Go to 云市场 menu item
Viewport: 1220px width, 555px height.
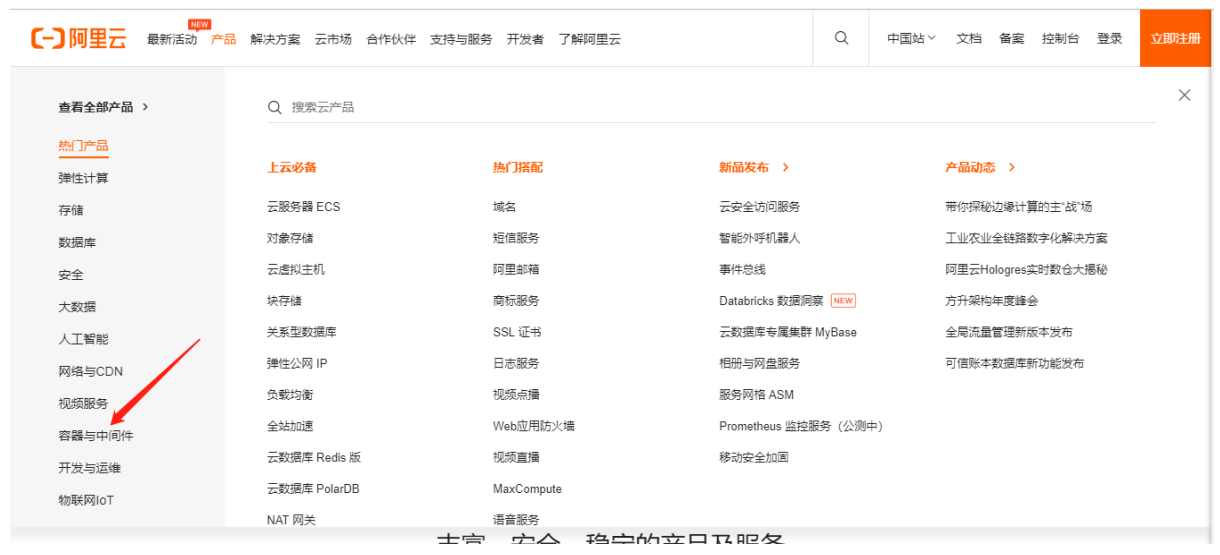tap(333, 39)
